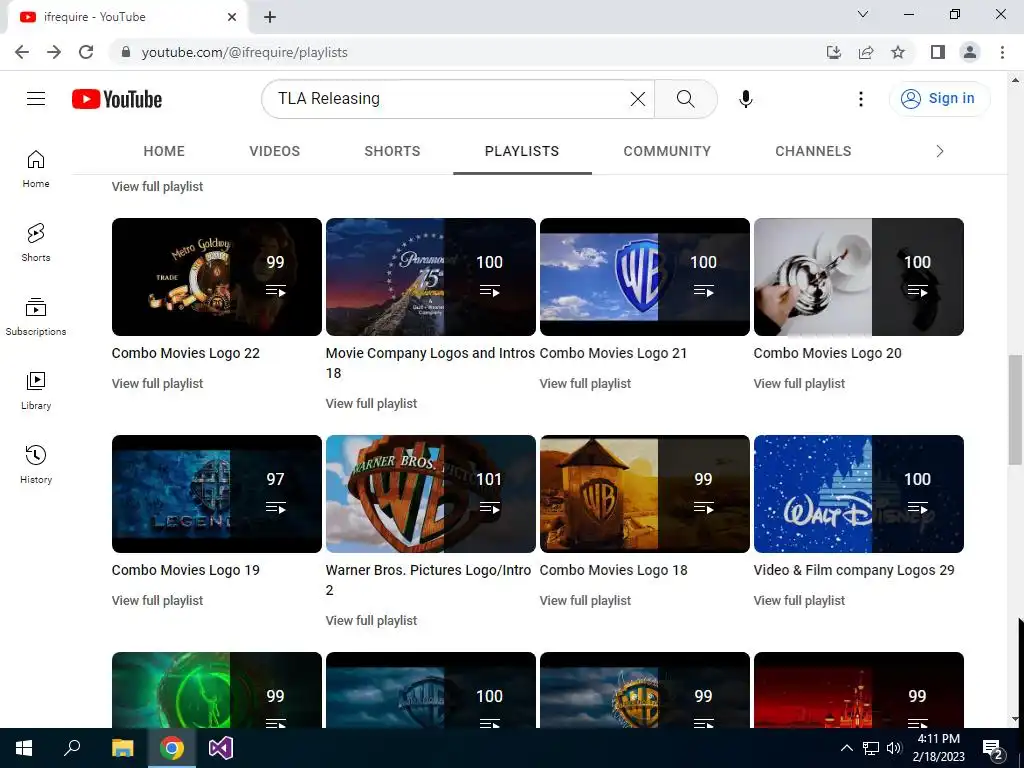Viewport: 1024px width, 768px height.
Task: Click the install app icon in address bar
Action: click(x=834, y=52)
